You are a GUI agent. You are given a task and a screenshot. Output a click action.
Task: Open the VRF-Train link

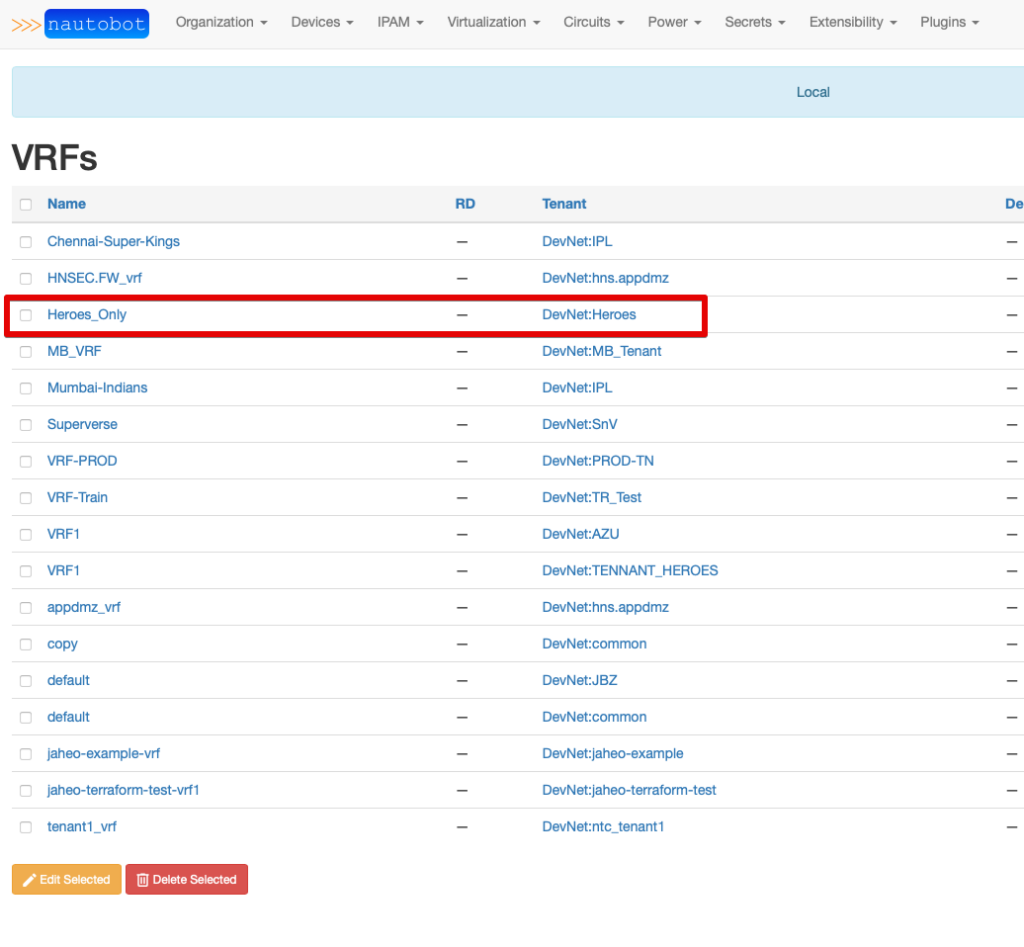(x=78, y=497)
